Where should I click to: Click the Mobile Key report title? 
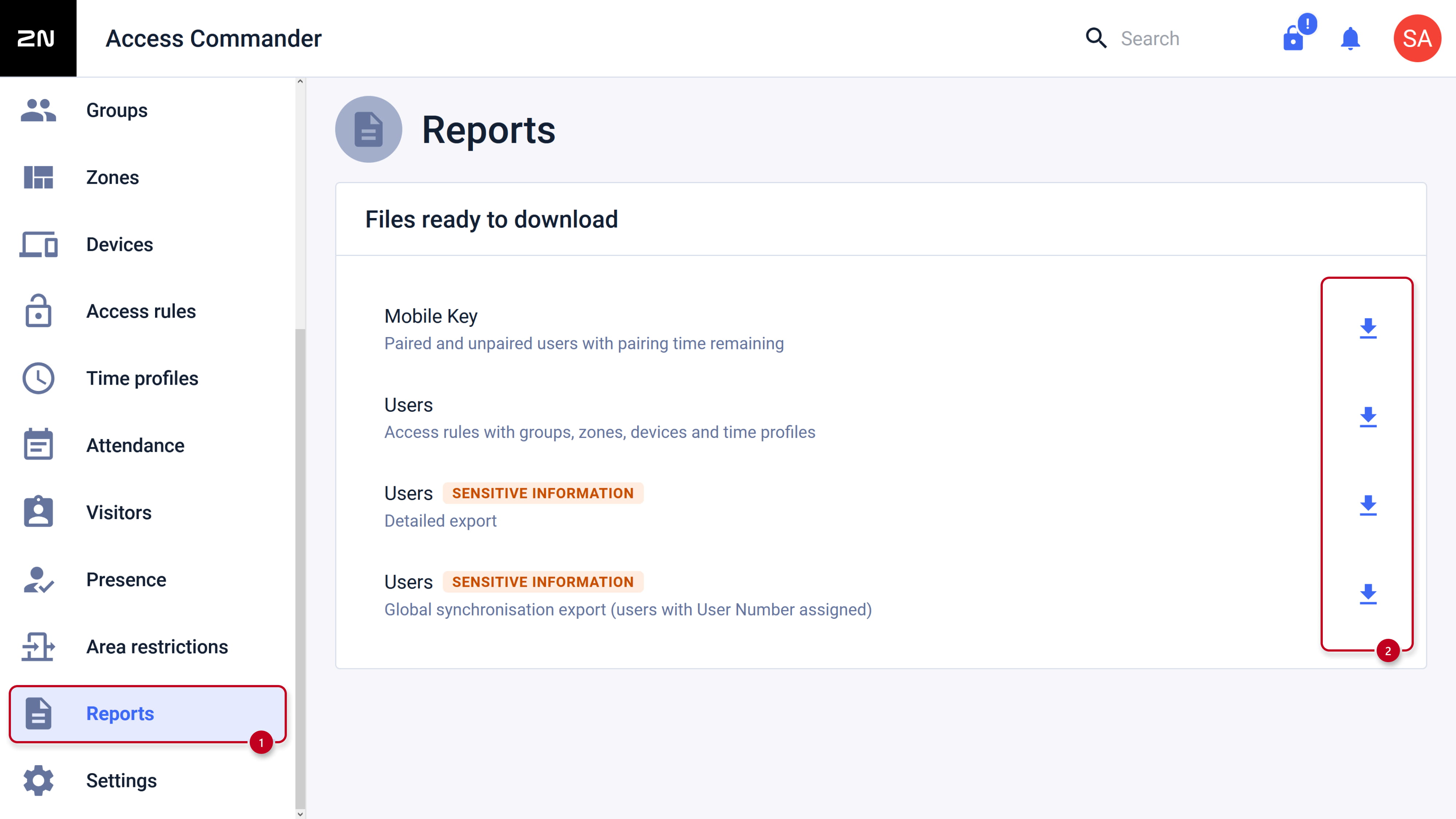pos(431,316)
